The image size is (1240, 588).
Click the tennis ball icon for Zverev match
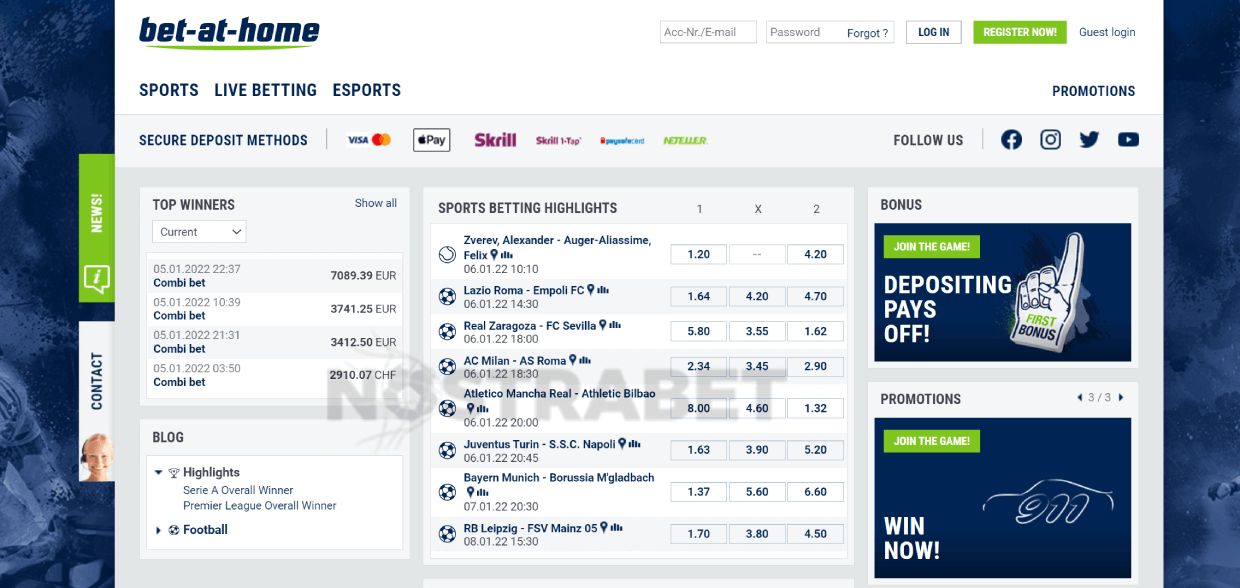point(447,255)
